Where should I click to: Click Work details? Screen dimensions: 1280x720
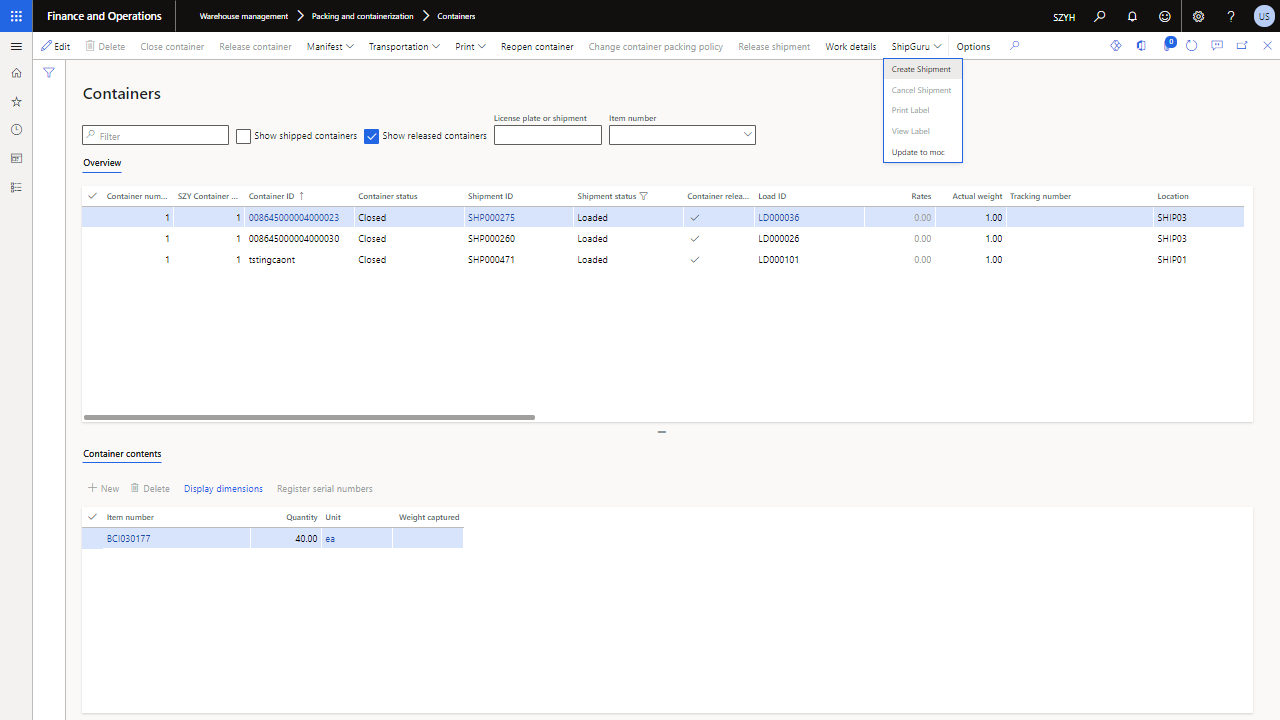coord(851,47)
